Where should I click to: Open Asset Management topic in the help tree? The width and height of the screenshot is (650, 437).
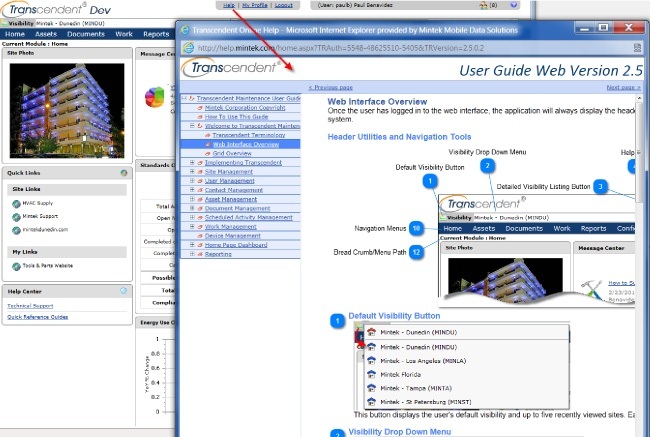(x=231, y=199)
